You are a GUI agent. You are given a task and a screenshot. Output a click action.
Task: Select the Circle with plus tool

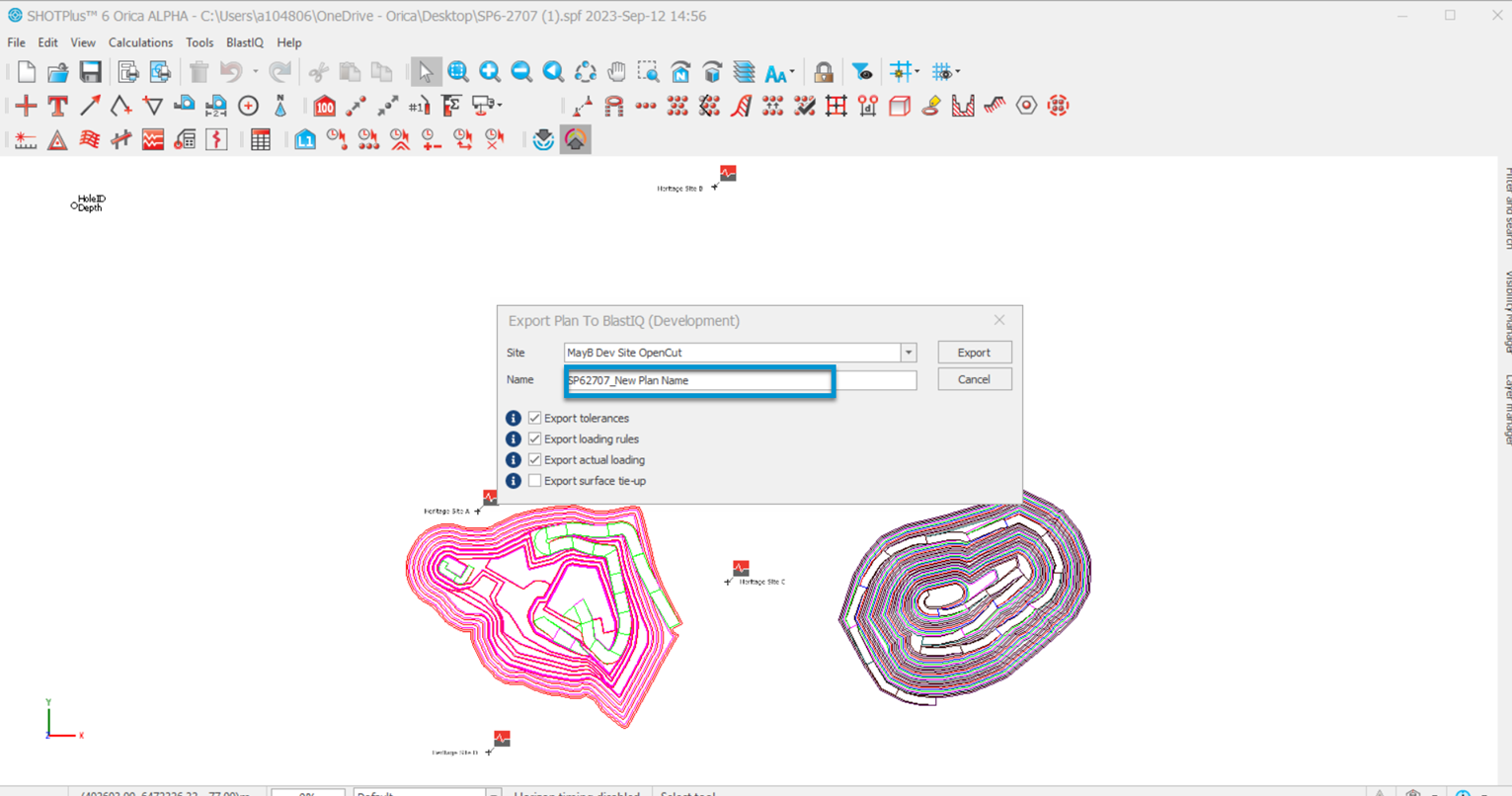coord(248,106)
